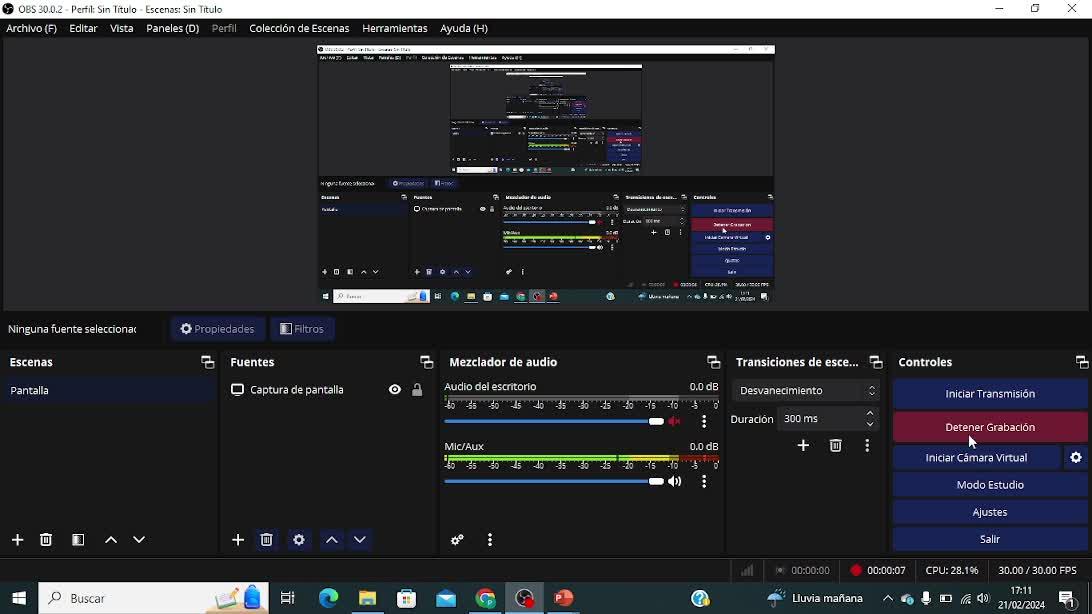This screenshot has height=614, width=1092.
Task: Open the Archivo (F) menu
Action: (31, 29)
